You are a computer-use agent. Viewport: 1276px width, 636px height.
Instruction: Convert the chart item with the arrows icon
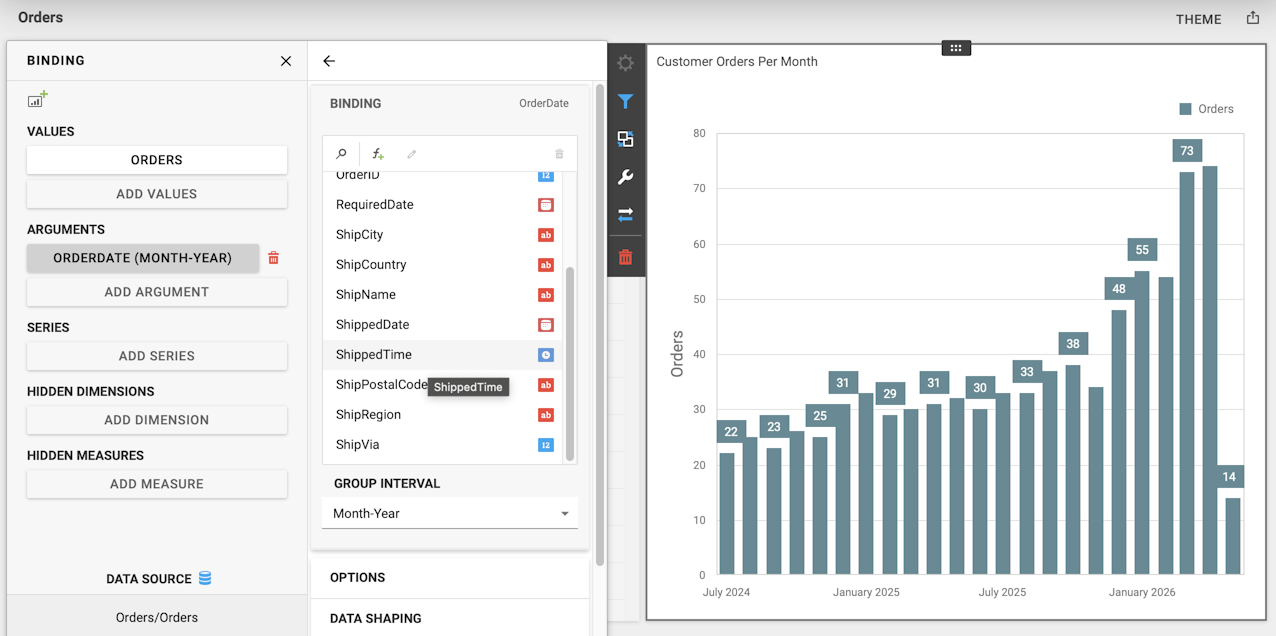(625, 215)
